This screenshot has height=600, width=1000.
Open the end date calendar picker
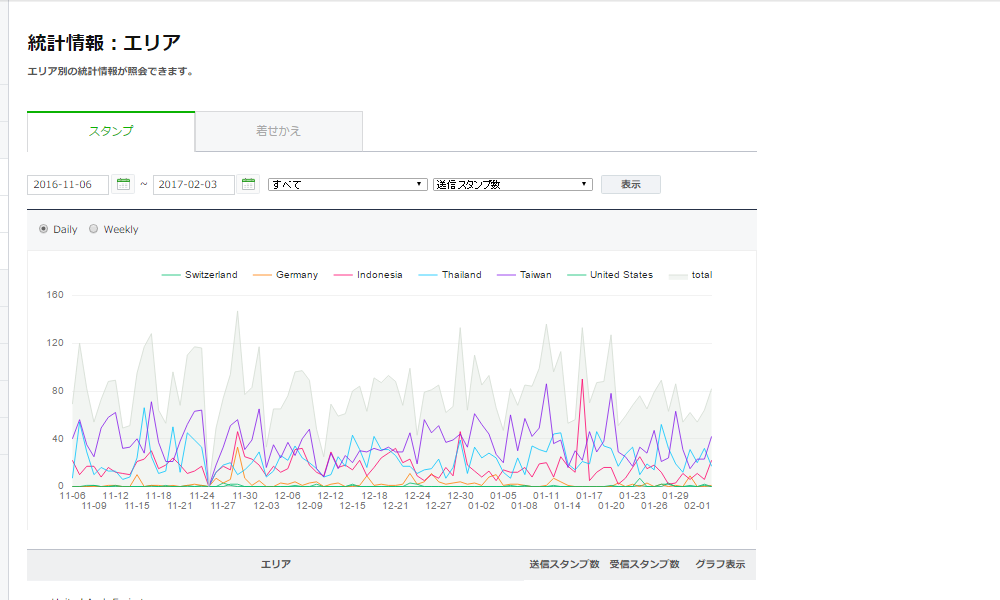(248, 184)
